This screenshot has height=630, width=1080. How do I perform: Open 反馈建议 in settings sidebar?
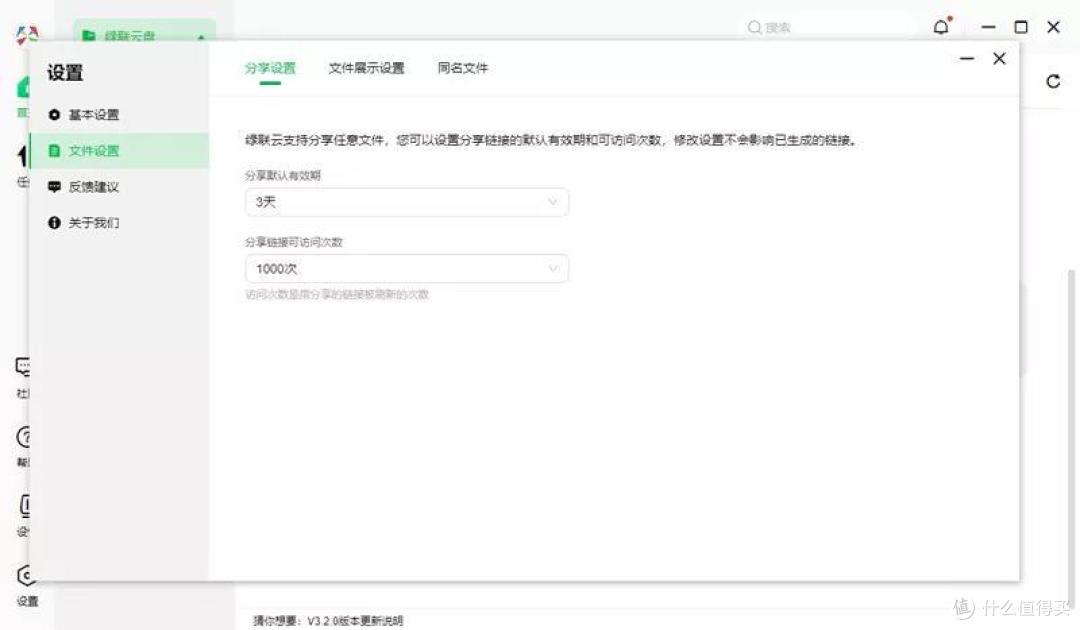(119, 187)
